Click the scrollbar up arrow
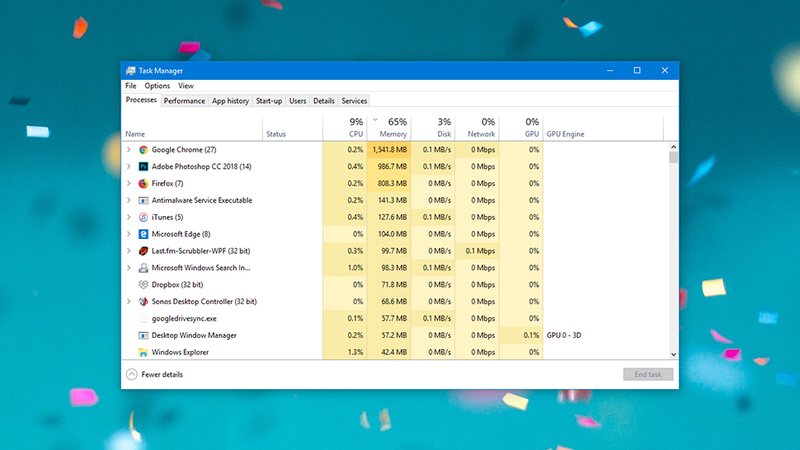The image size is (800, 450). 673,147
